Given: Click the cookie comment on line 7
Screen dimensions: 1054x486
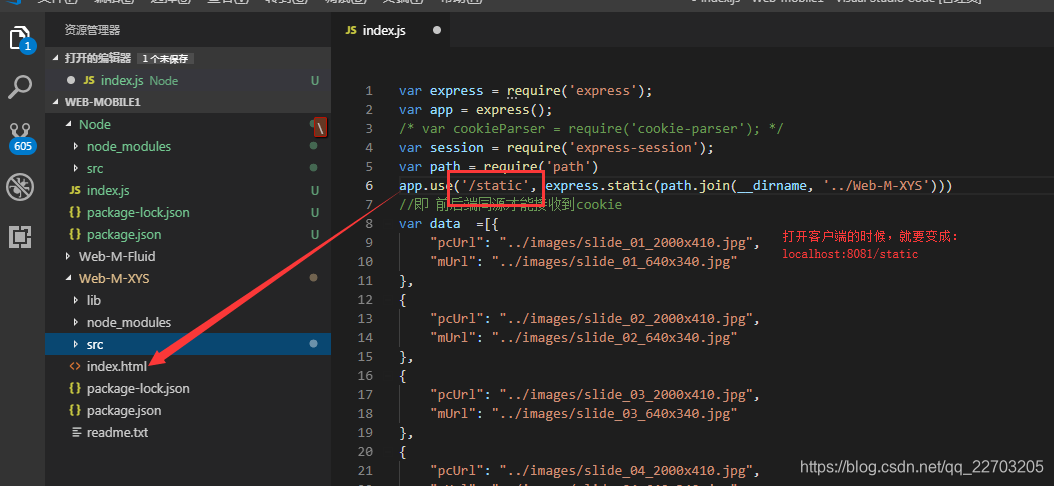Looking at the screenshot, I should [x=510, y=204].
